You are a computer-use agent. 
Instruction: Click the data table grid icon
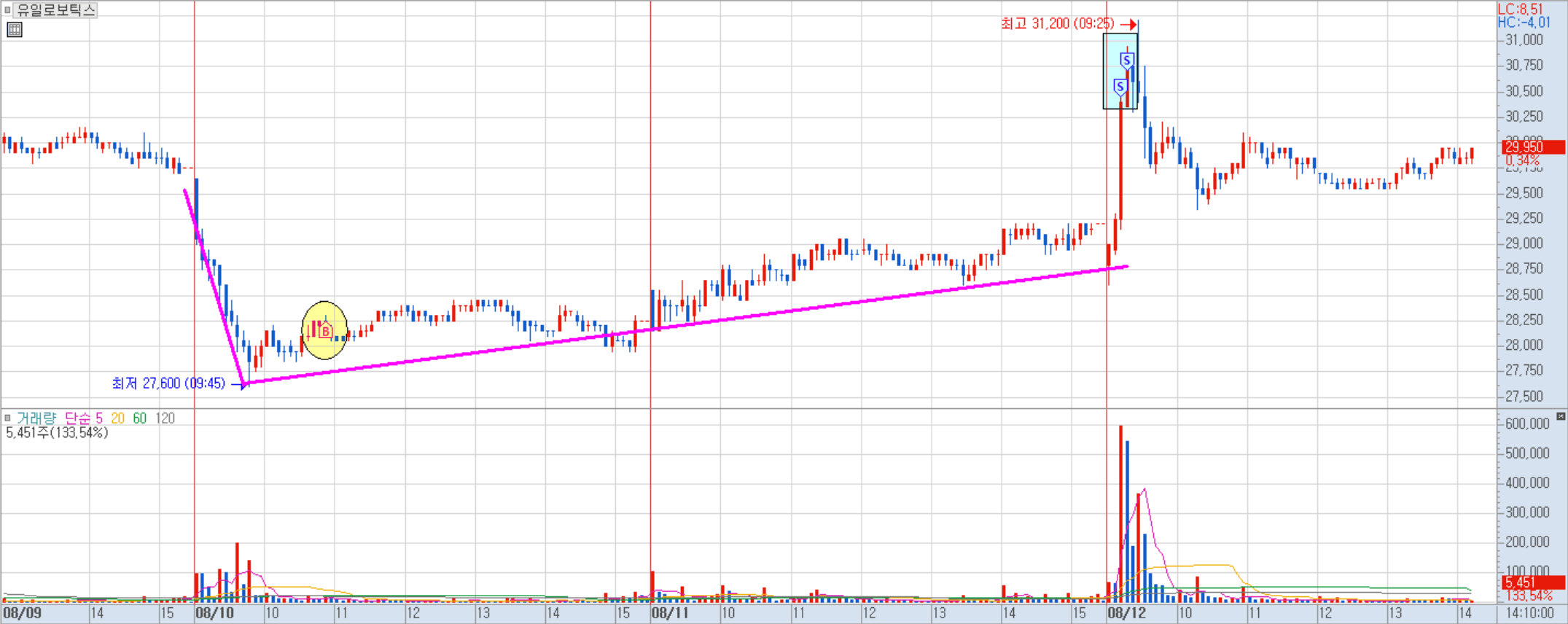(x=15, y=30)
